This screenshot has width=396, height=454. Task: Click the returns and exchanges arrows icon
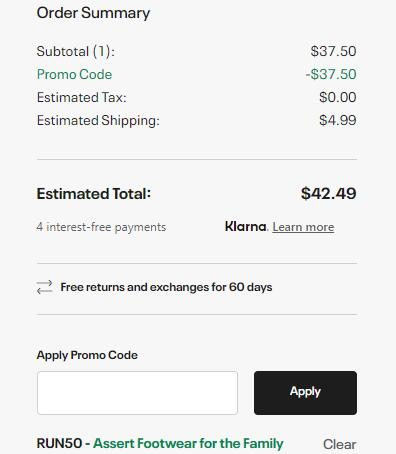(44, 287)
